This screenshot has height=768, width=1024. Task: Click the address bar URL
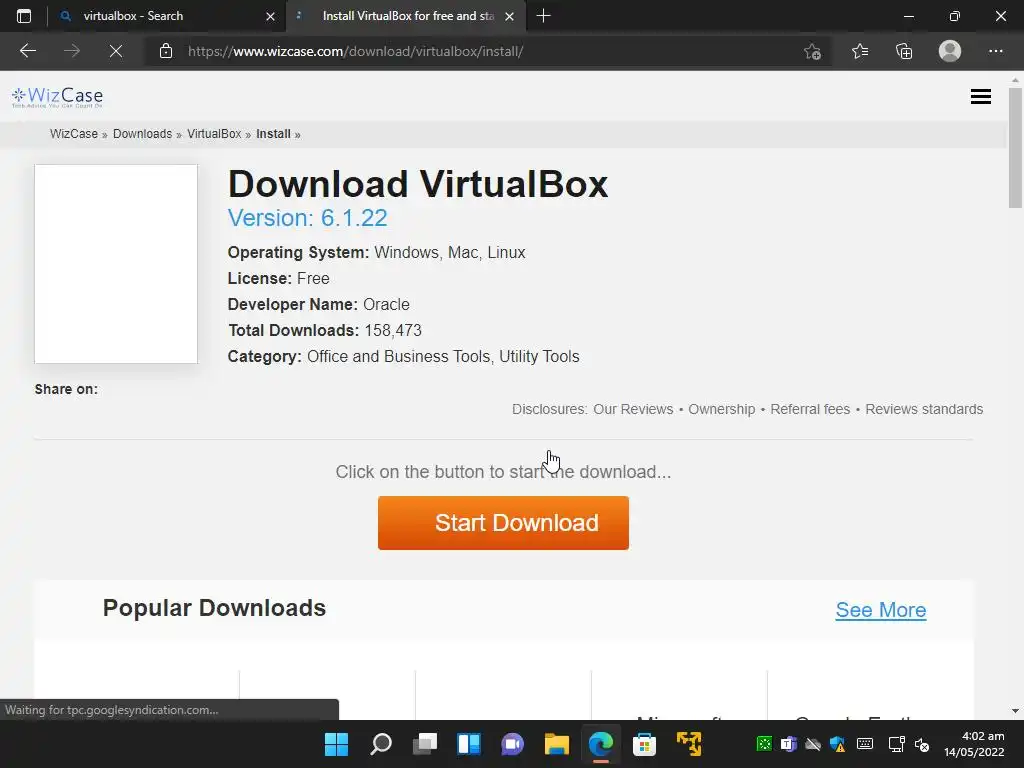[355, 51]
